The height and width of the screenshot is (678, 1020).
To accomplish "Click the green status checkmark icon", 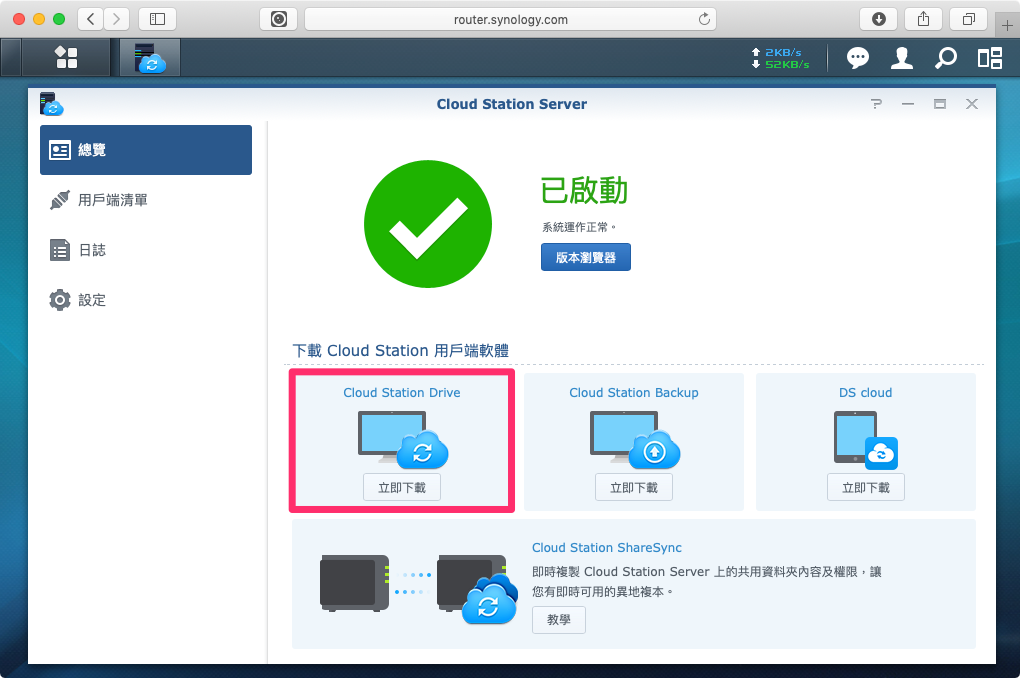I will (427, 224).
